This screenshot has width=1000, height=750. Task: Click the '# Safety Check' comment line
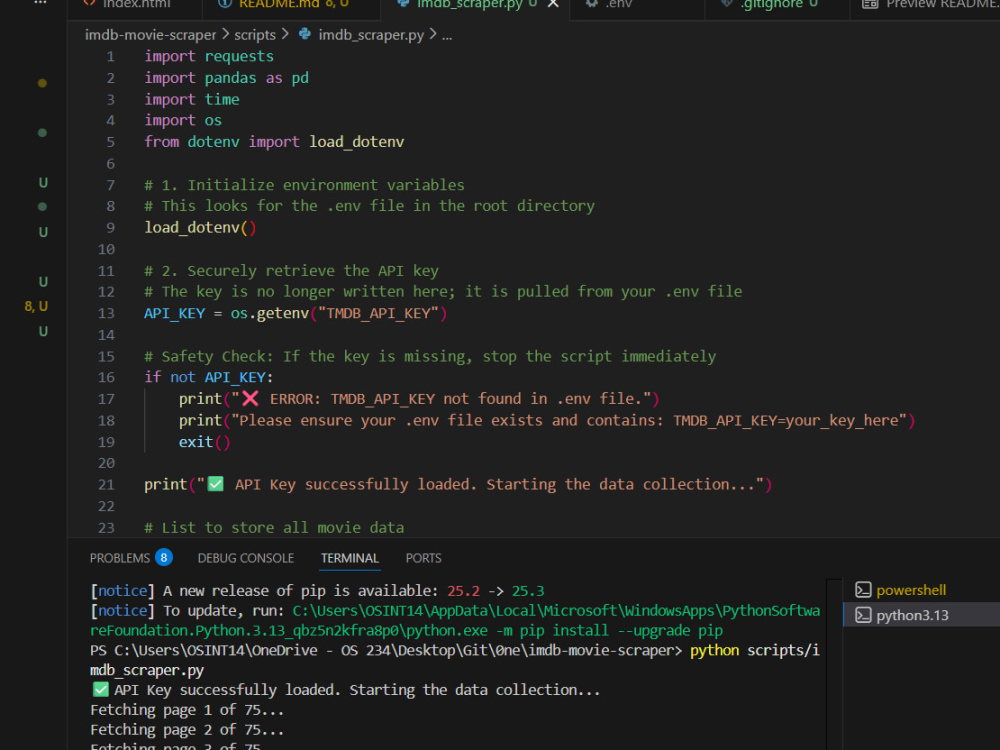click(430, 357)
